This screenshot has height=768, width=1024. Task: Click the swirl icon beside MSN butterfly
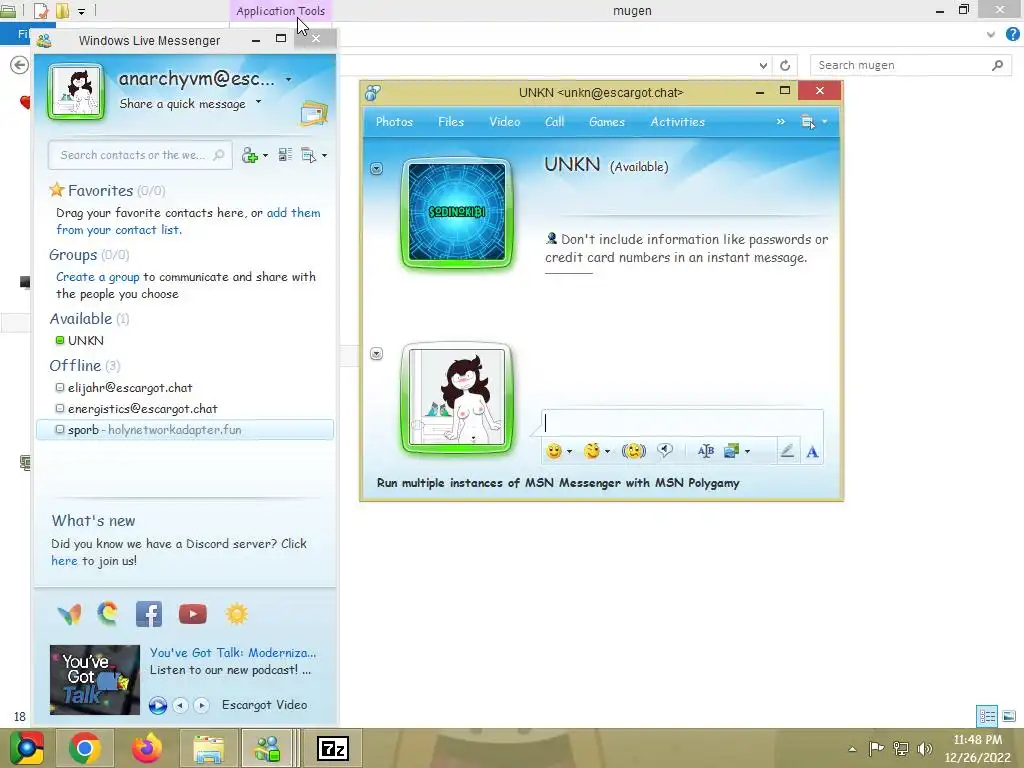coord(108,613)
